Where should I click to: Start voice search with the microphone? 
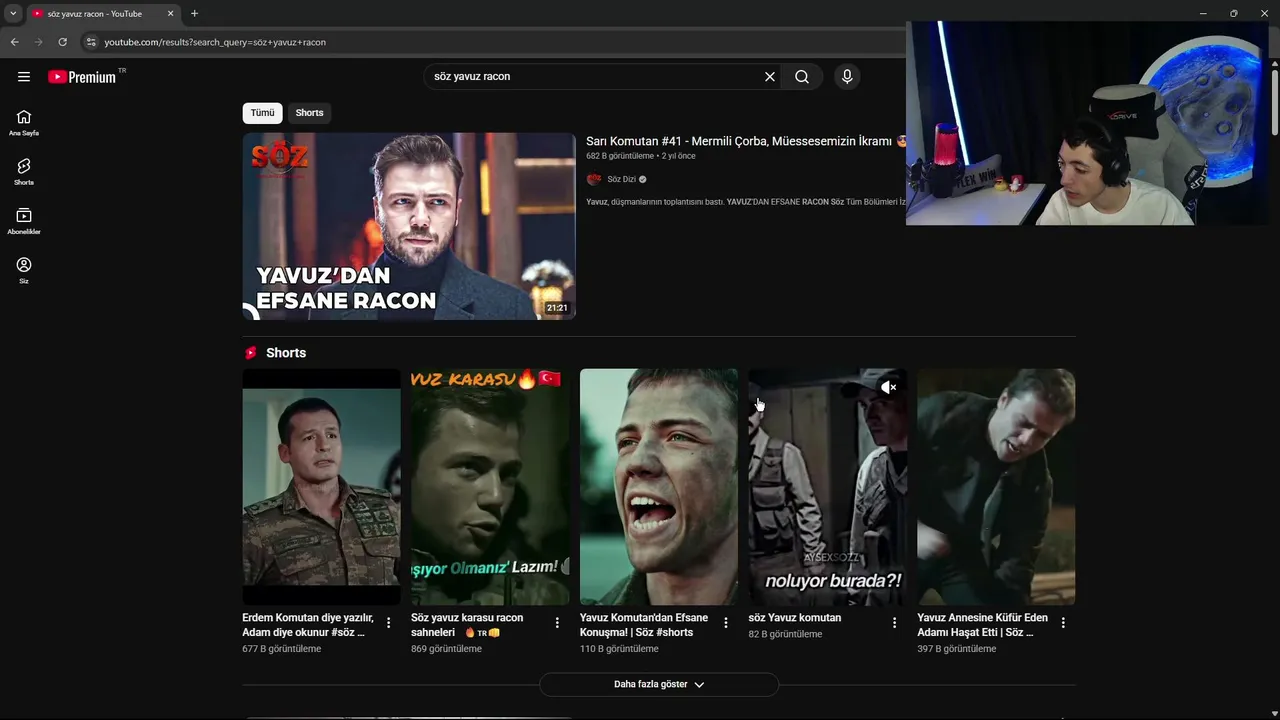[847, 77]
